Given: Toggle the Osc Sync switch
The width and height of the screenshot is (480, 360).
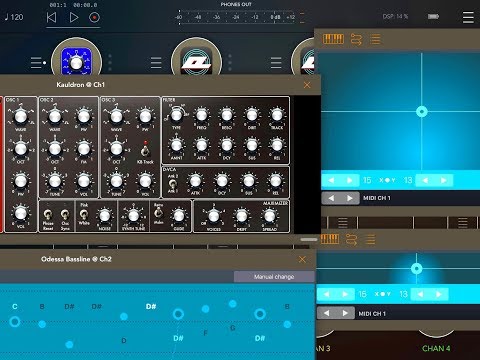Looking at the screenshot, I should coord(65,215).
